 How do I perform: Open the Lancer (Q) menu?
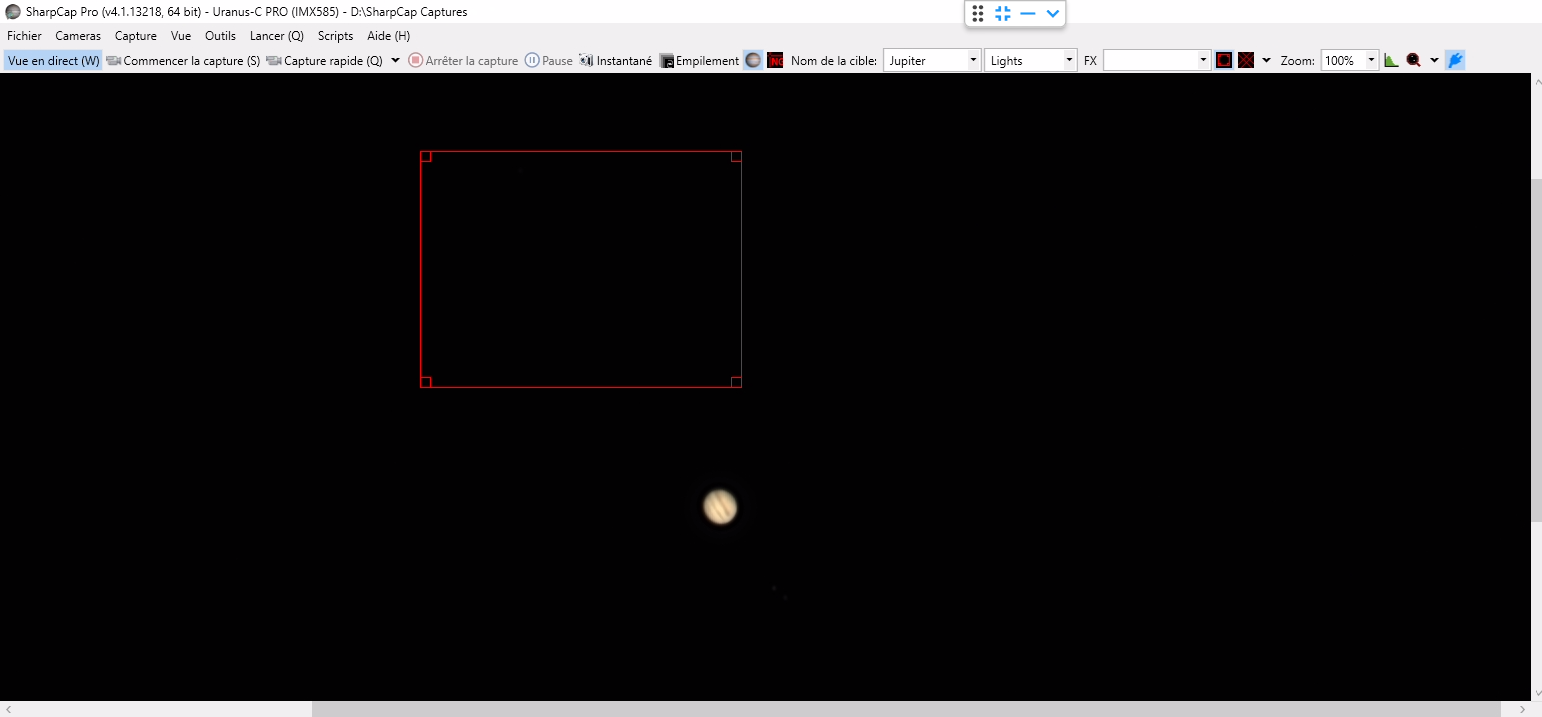(277, 35)
